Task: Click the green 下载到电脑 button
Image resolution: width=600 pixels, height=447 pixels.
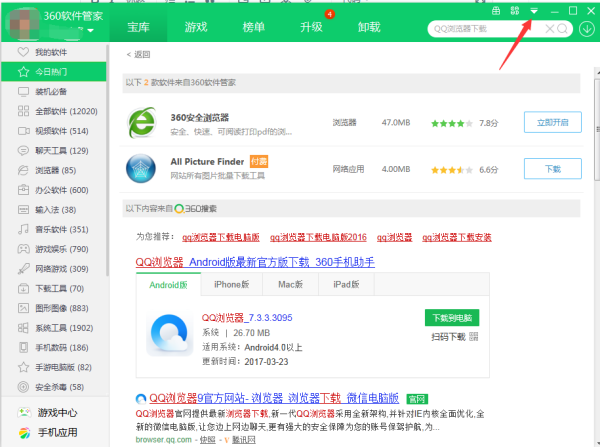Action: point(452,317)
